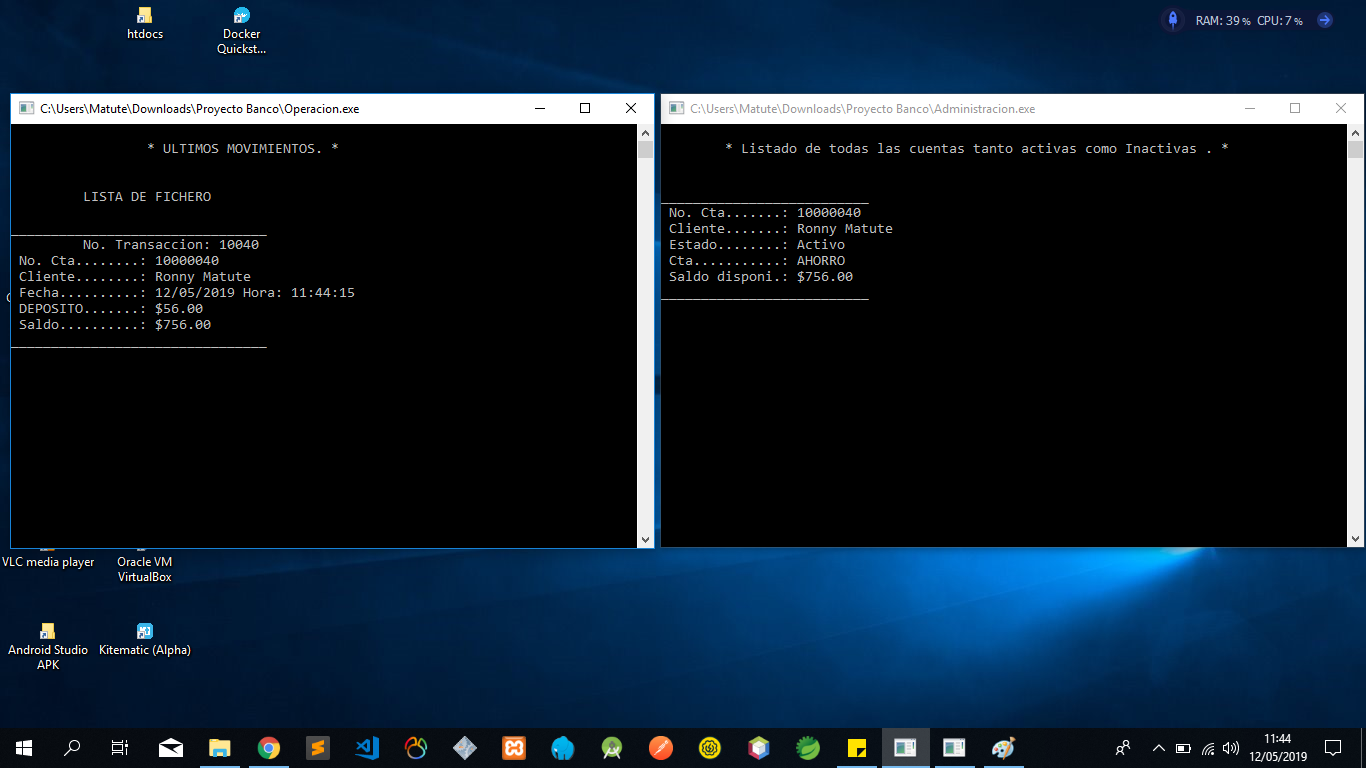Open Postman from taskbar

tap(661, 747)
